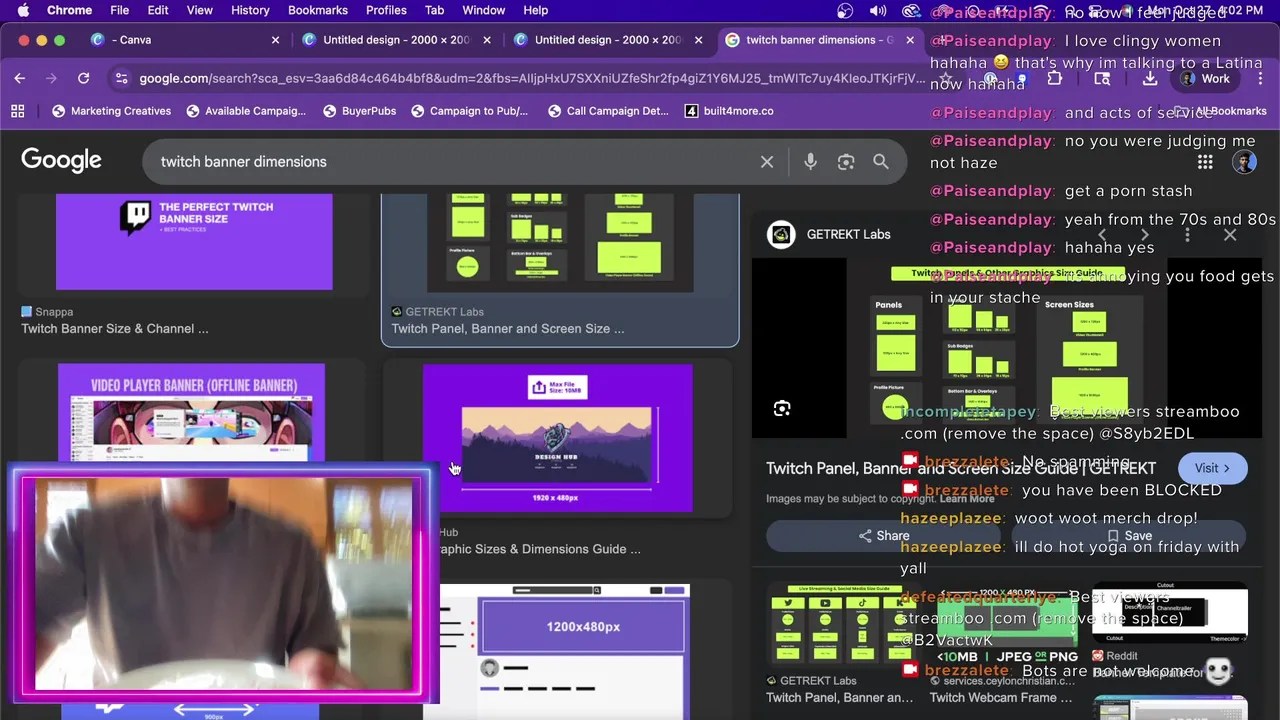Open the preview panel more options menu
Viewport: 1280px width, 720px height.
coord(1187,235)
